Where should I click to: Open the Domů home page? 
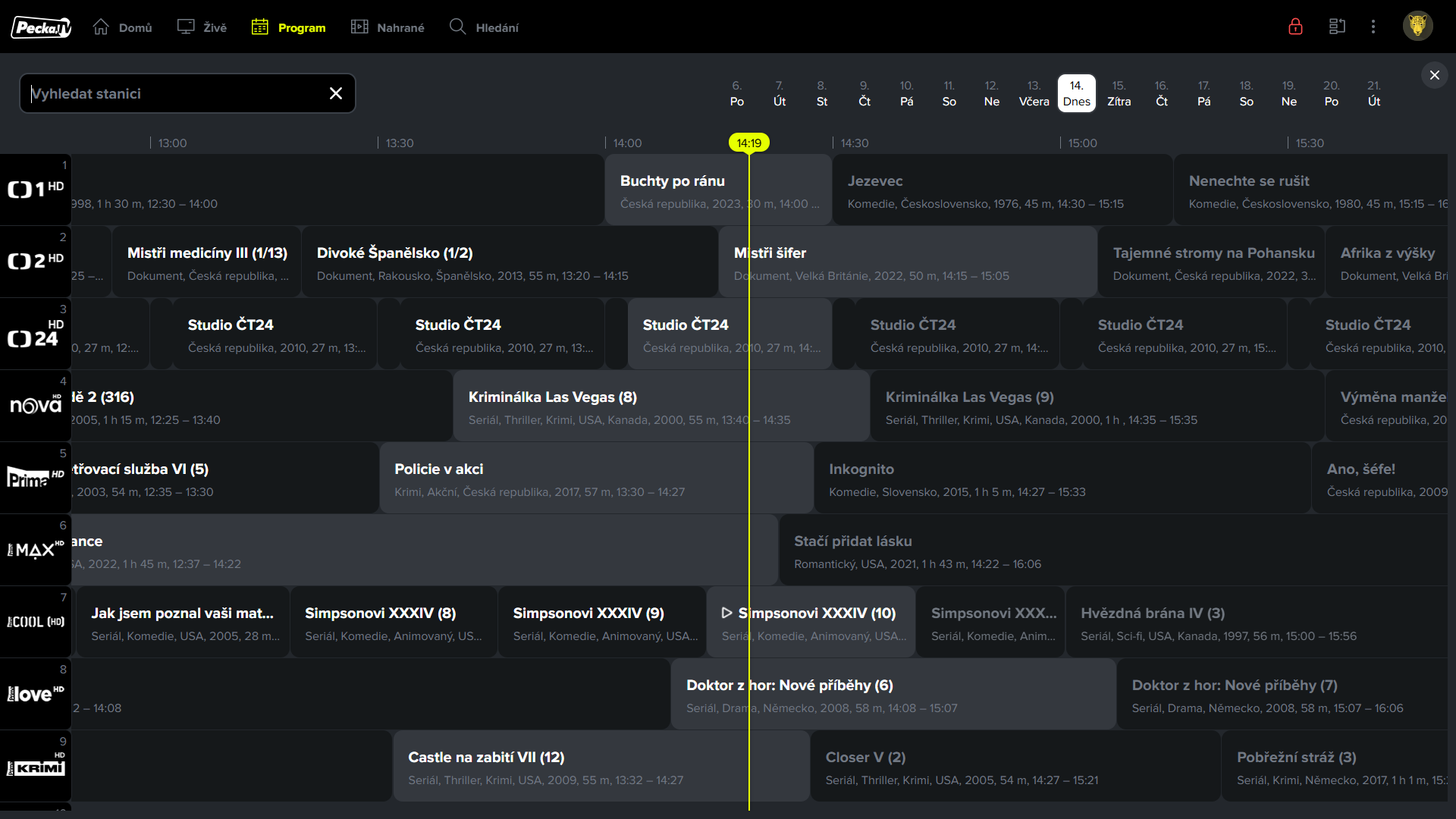pos(122,27)
